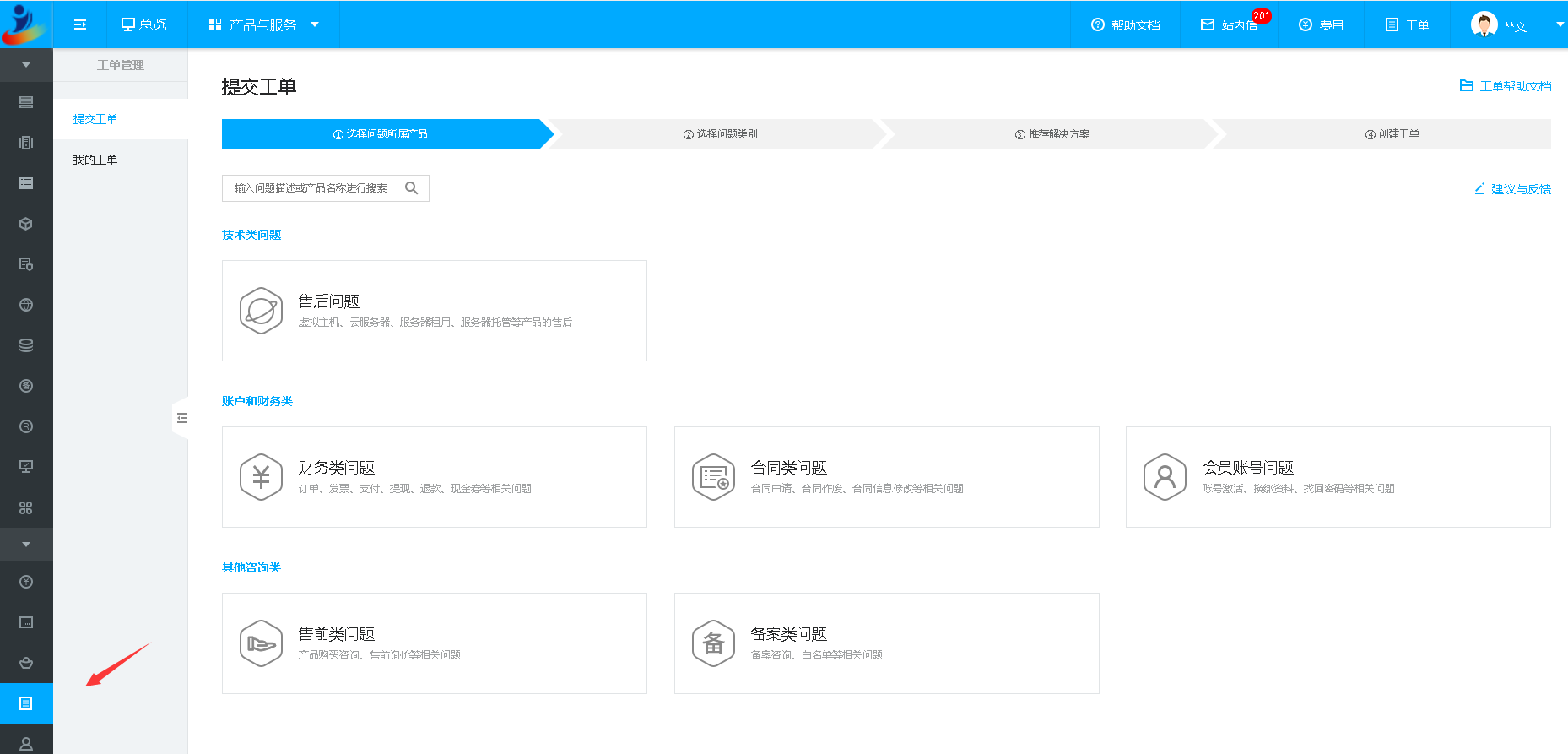Open the 工单帮助文档 link
The height and width of the screenshot is (754, 1568).
coord(1506,86)
